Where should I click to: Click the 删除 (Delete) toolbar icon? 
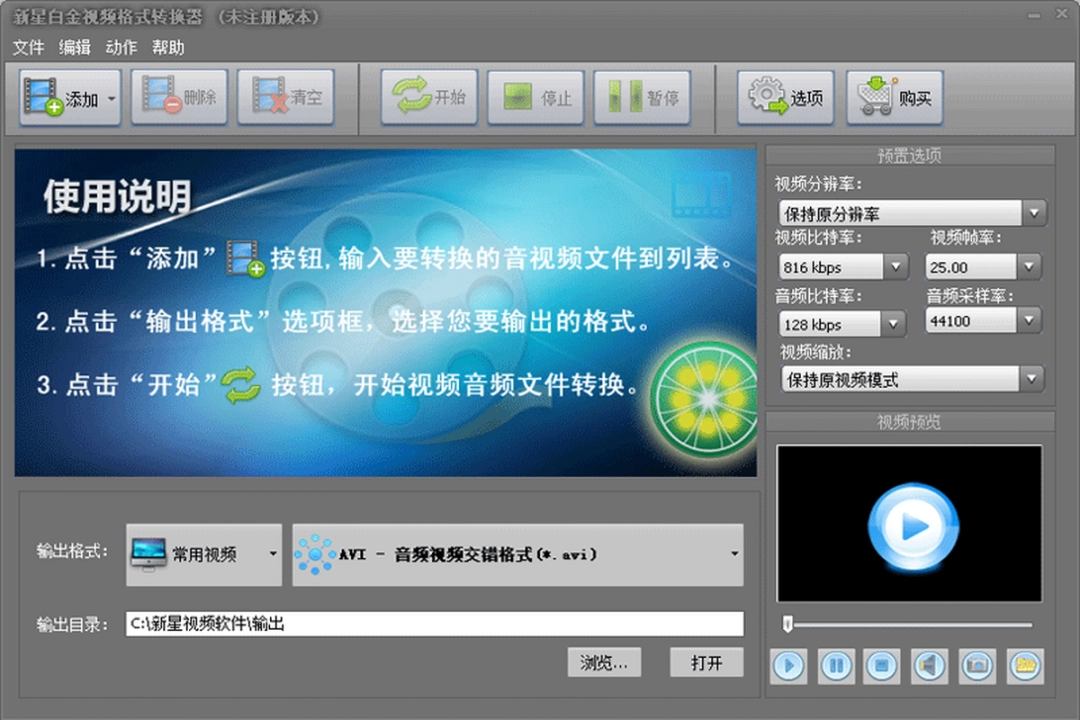178,97
